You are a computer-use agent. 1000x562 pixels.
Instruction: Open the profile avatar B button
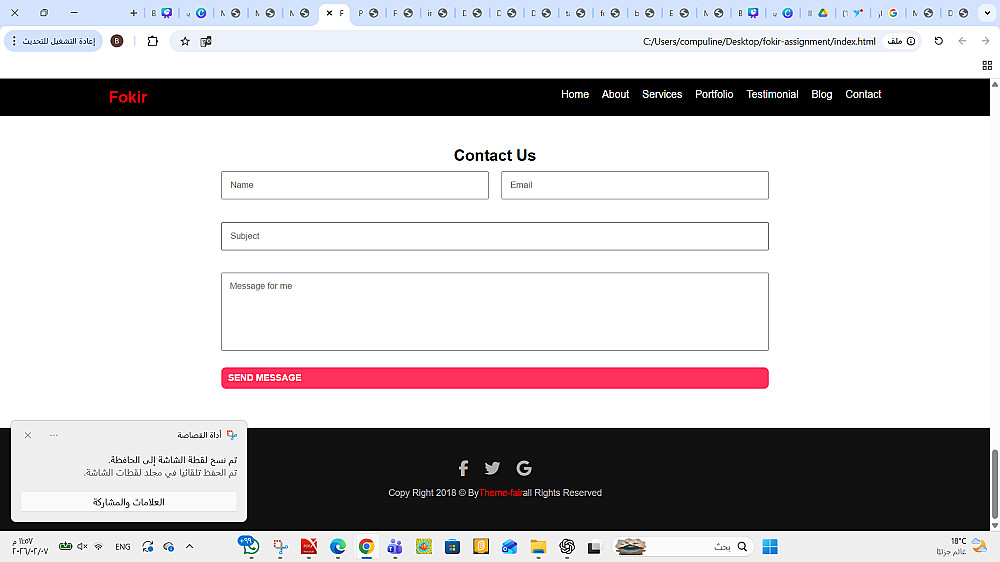click(117, 41)
